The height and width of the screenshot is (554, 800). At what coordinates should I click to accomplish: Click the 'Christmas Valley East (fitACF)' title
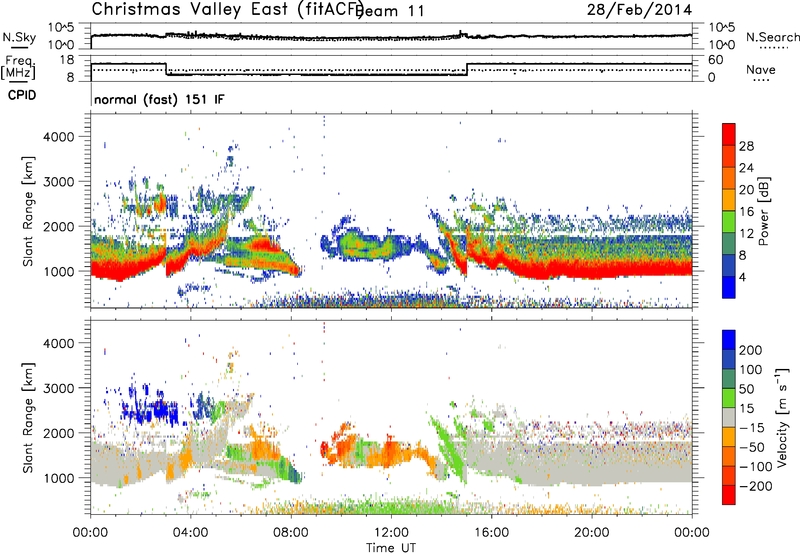point(228,10)
